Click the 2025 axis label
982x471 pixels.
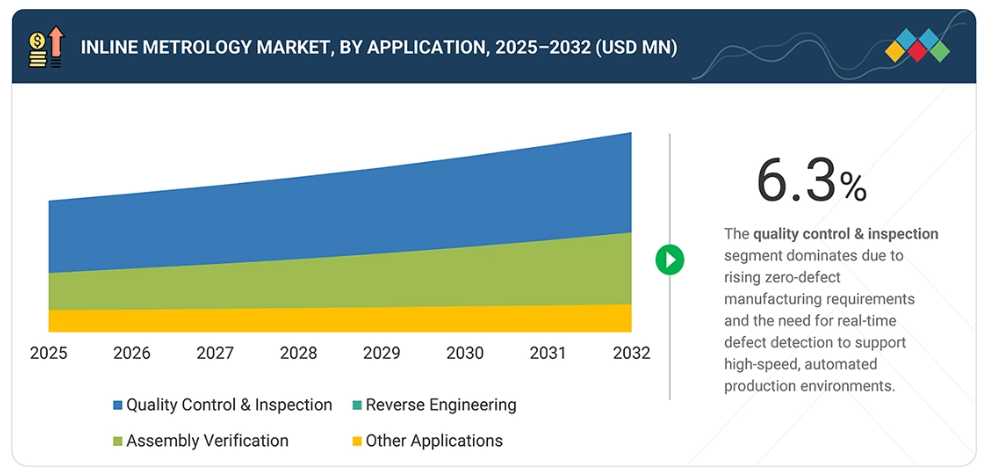[49, 353]
